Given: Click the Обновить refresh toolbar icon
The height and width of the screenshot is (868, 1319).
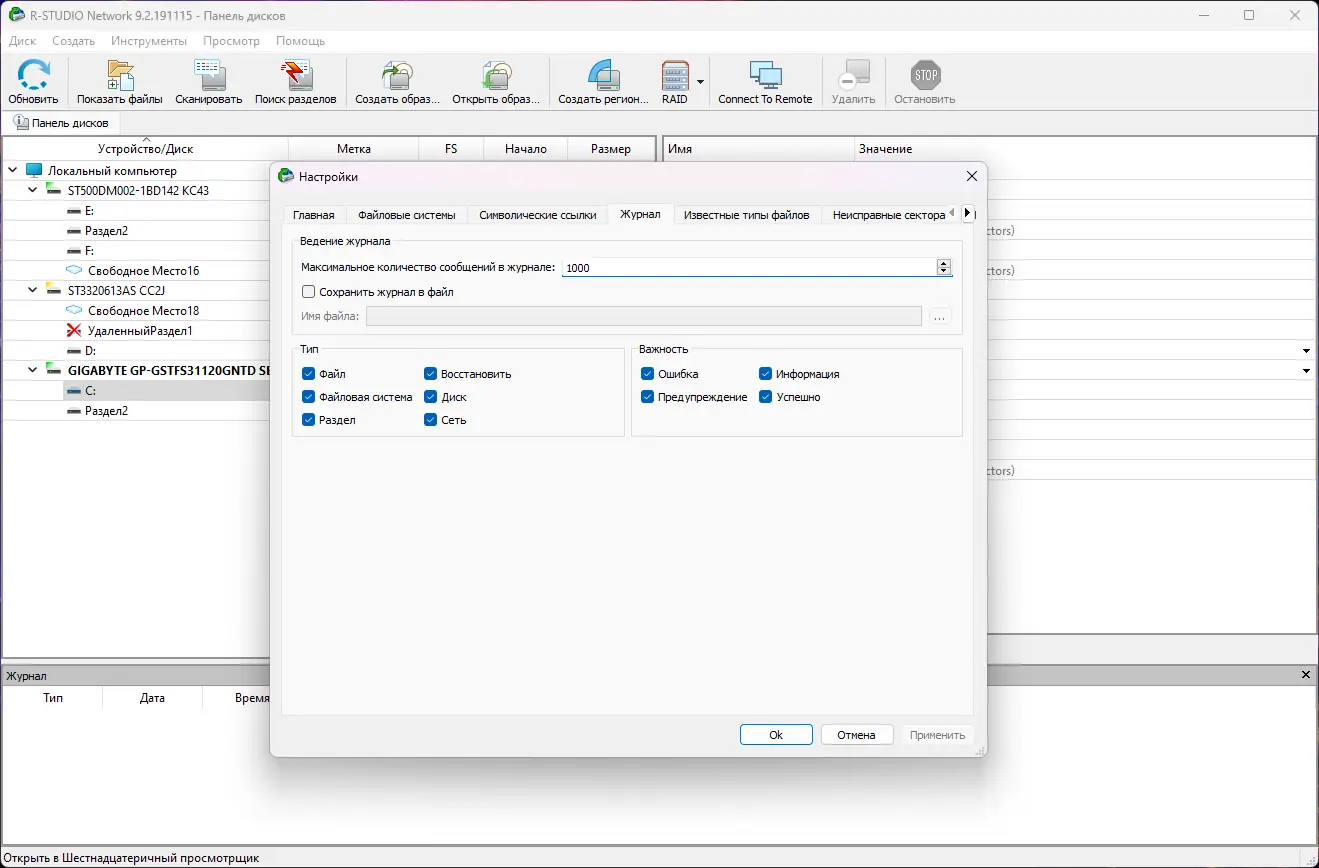Looking at the screenshot, I should [33, 76].
